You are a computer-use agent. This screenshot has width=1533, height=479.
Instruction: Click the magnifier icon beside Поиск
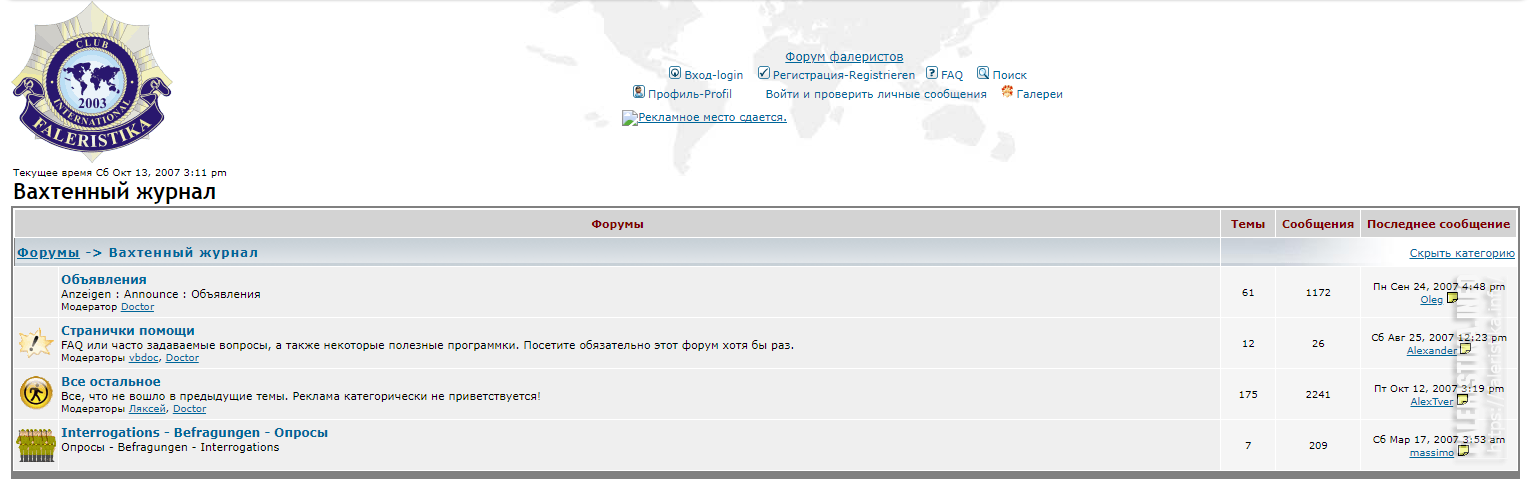pyautogui.click(x=983, y=73)
